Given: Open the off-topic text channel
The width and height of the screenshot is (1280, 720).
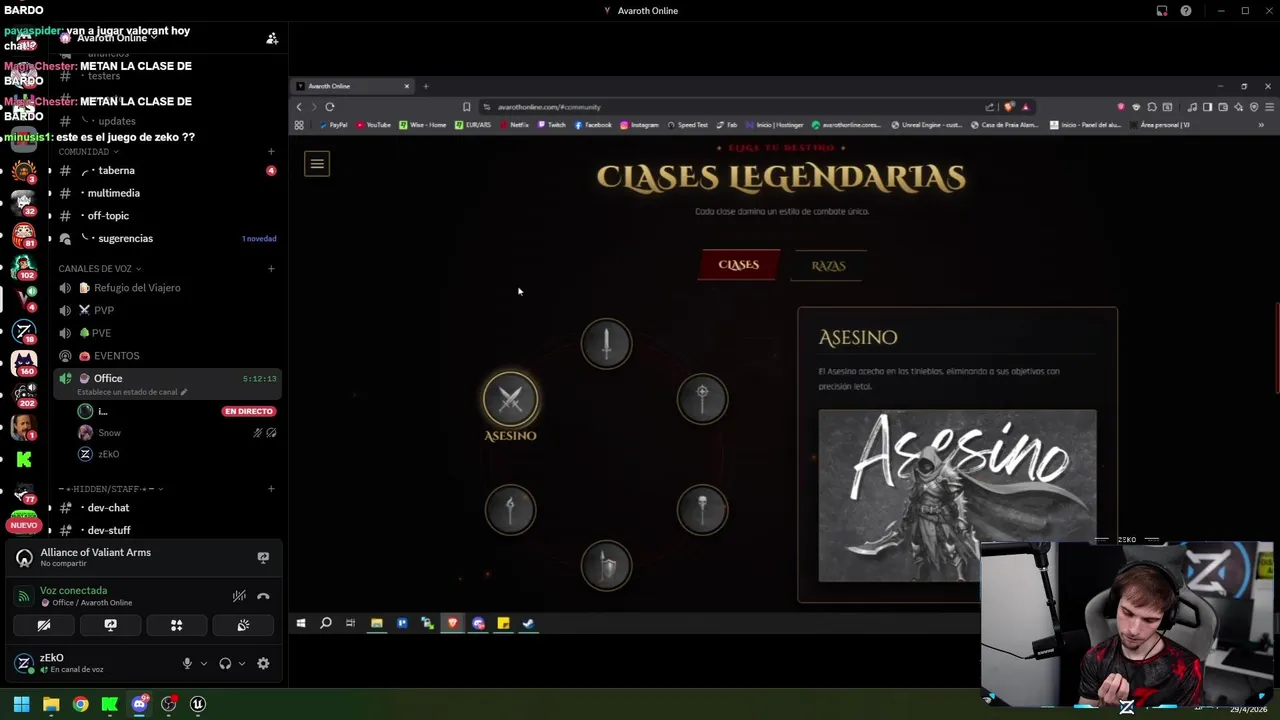Looking at the screenshot, I should [x=166, y=216].
